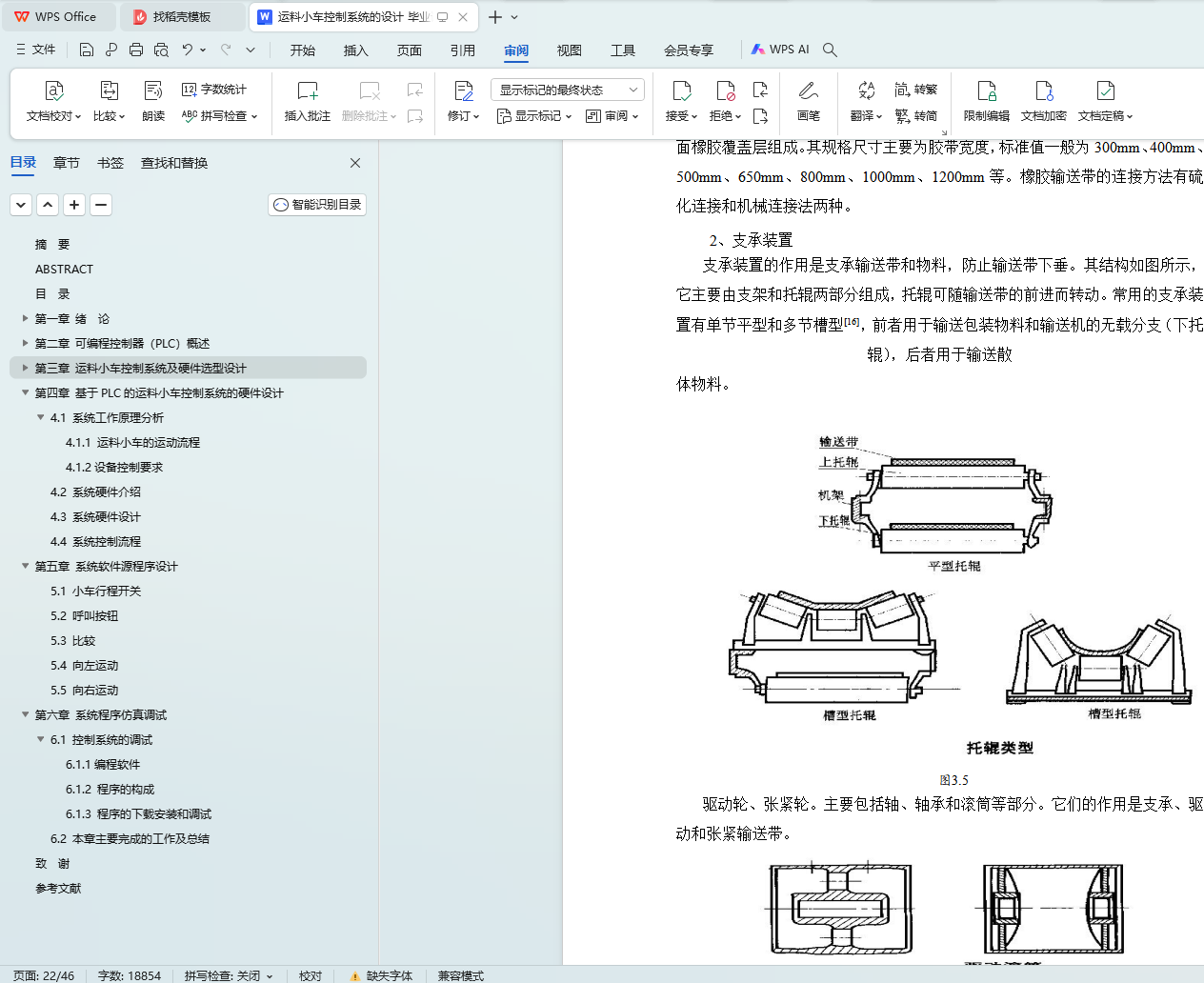
Task: Click 智能识别目录 button
Action: (317, 204)
